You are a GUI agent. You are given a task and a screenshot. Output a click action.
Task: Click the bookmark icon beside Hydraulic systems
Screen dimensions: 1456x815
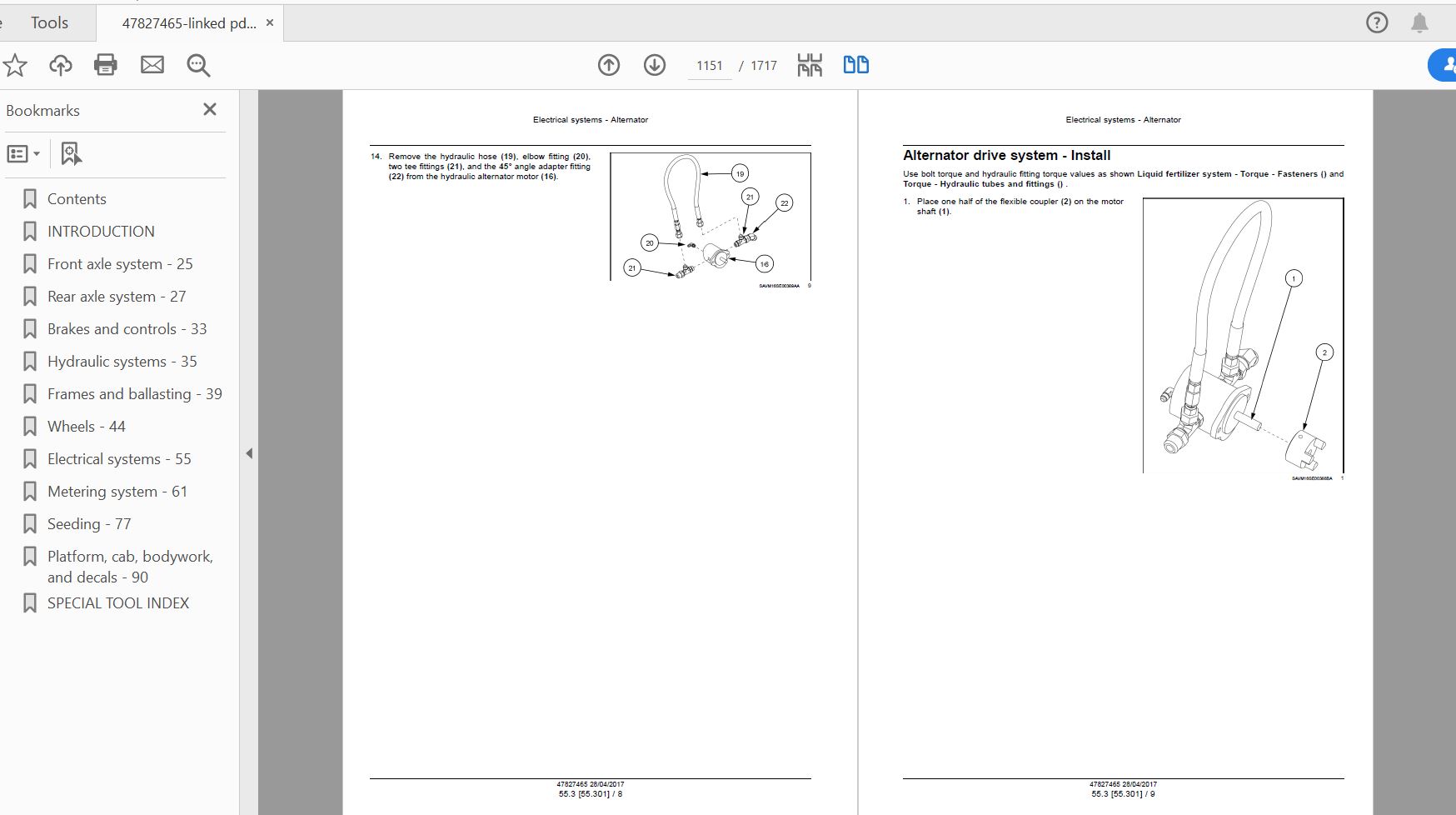(x=30, y=361)
